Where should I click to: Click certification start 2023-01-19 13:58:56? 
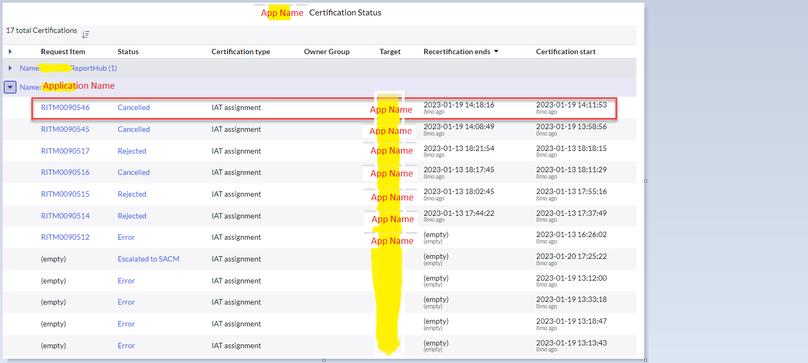click(x=571, y=126)
